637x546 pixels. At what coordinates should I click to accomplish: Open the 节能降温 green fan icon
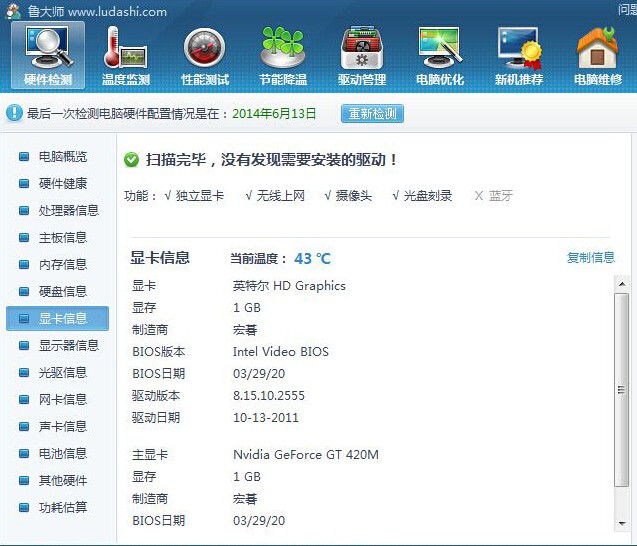click(283, 56)
